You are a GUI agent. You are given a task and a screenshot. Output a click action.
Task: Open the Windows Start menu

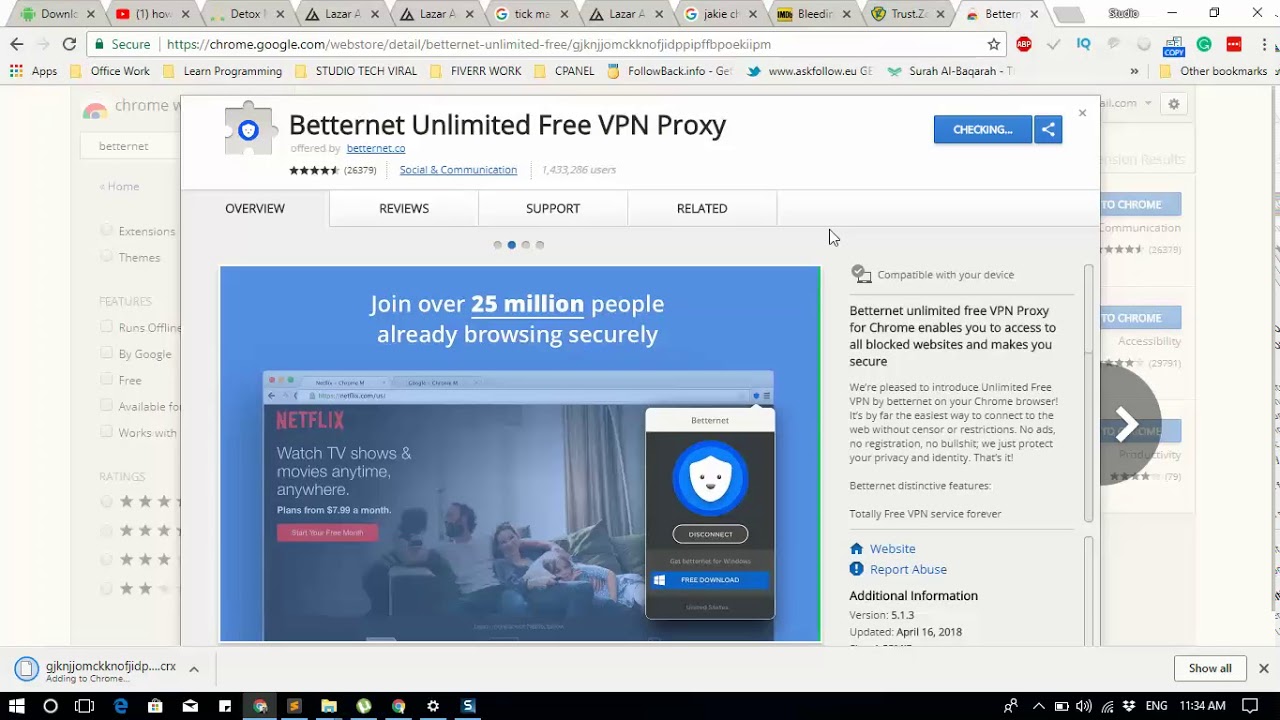[x=16, y=706]
